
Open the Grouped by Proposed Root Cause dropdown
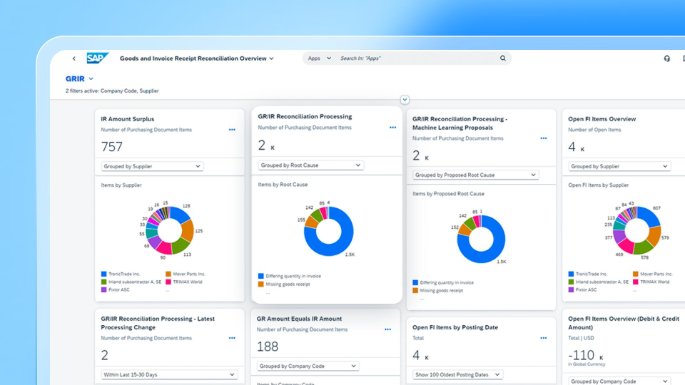(x=475, y=175)
